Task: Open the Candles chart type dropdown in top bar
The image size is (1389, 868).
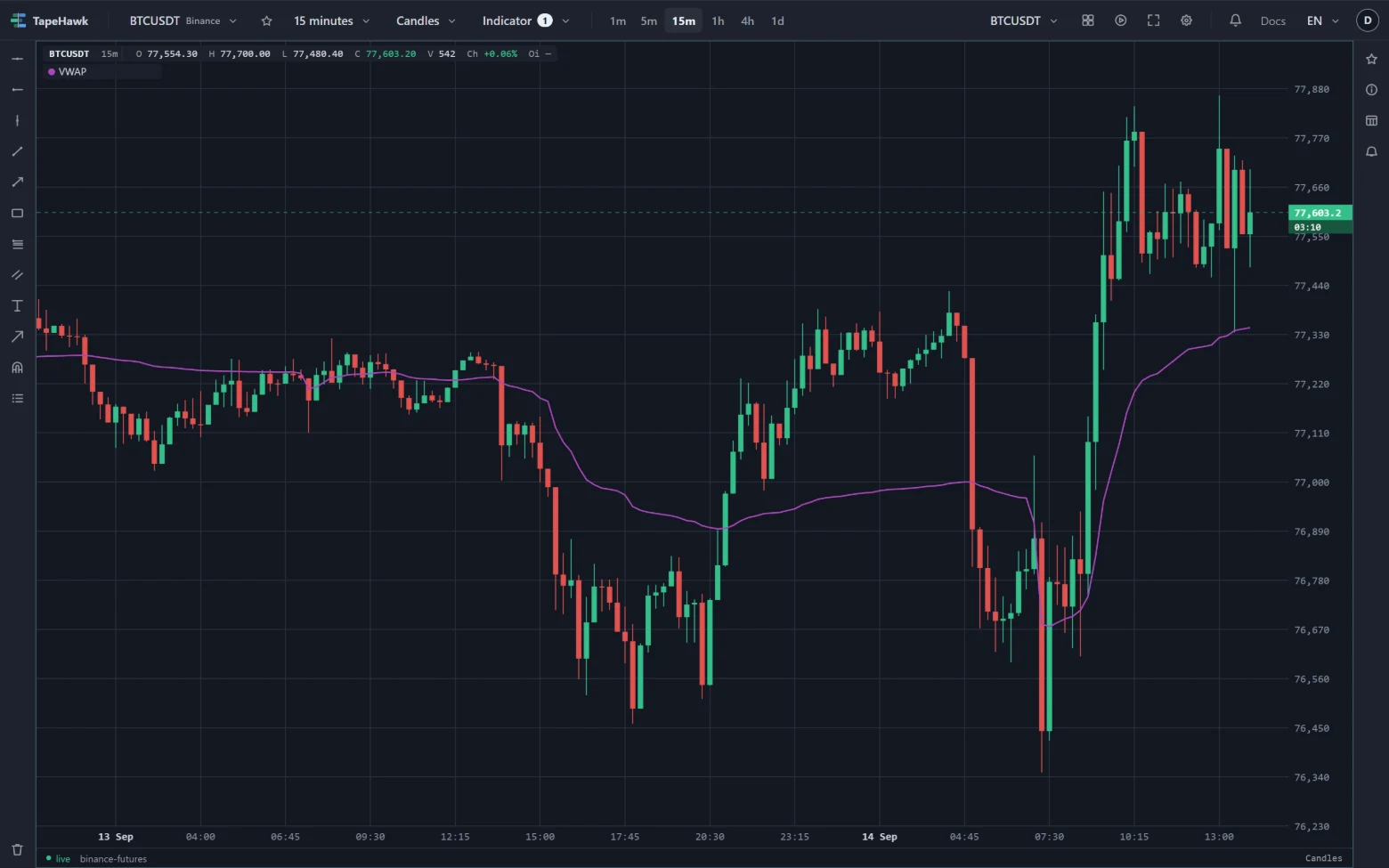Action: tap(426, 20)
